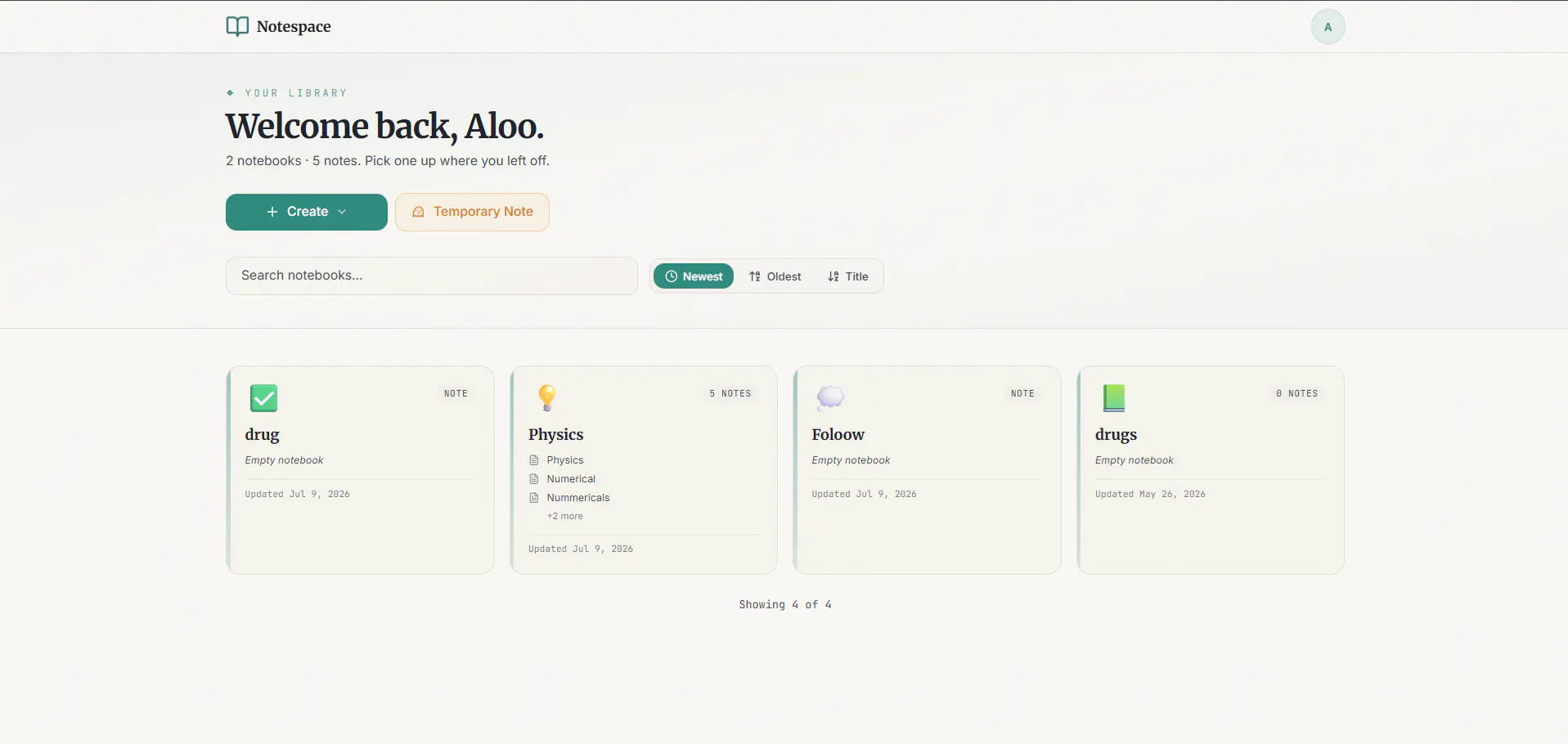Sort notebooks by Oldest
Screen dimensions: 1568x744
coord(775,276)
